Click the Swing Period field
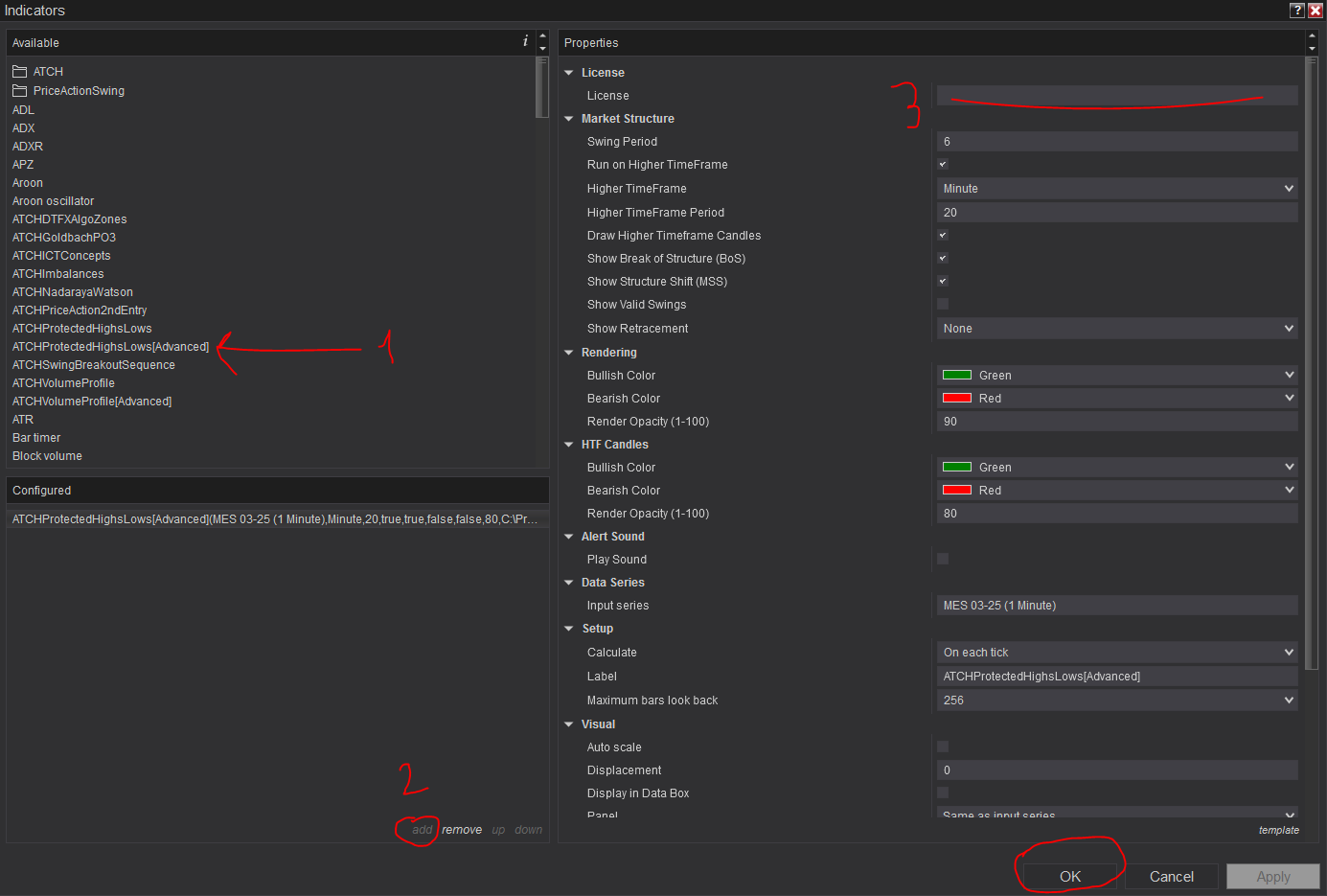This screenshot has height=896, width=1327. (x=1117, y=142)
